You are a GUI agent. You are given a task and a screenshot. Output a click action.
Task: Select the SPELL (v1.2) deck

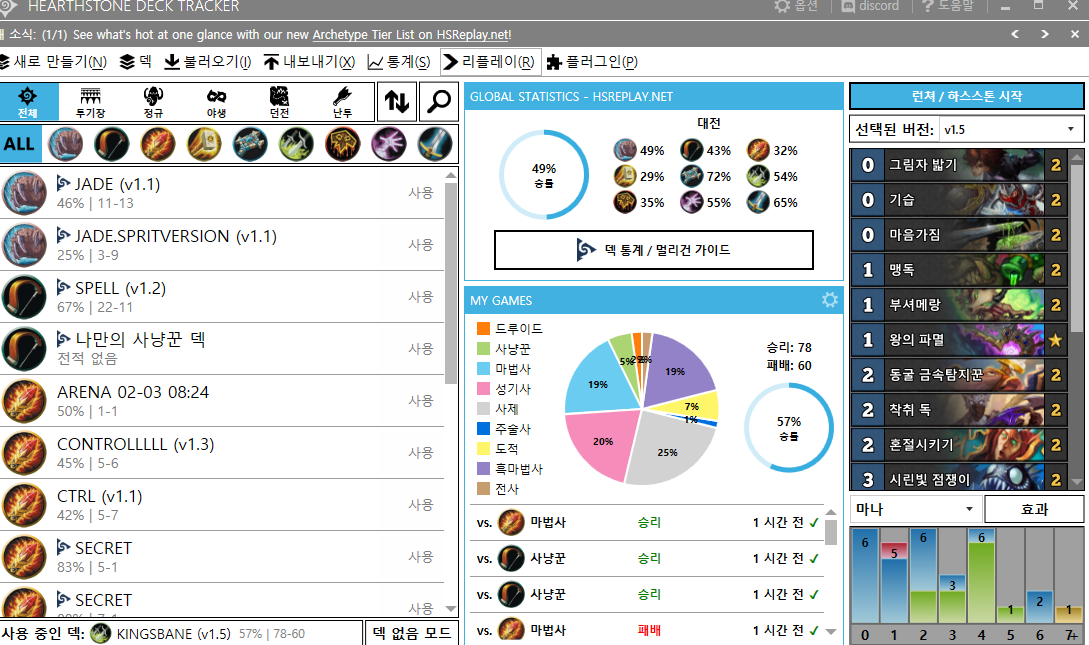[x=222, y=297]
